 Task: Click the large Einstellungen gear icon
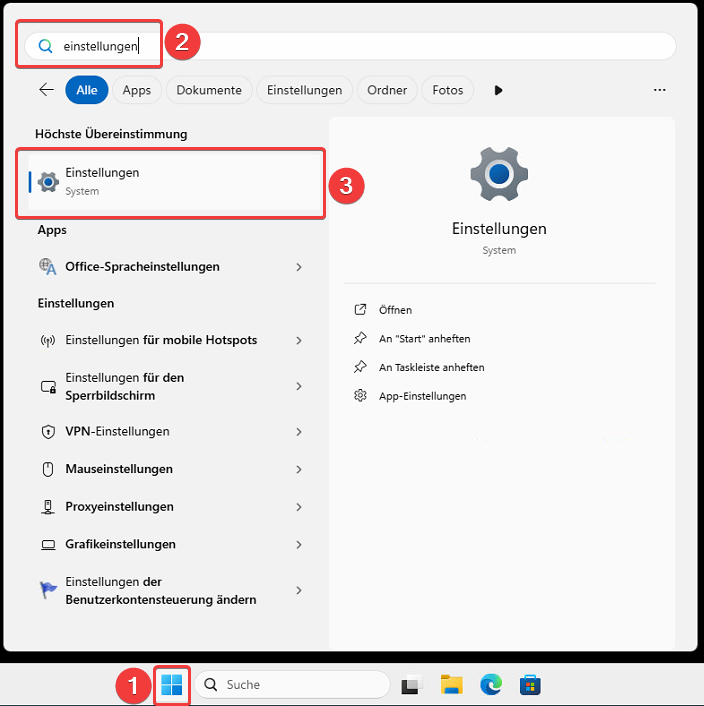(x=499, y=174)
